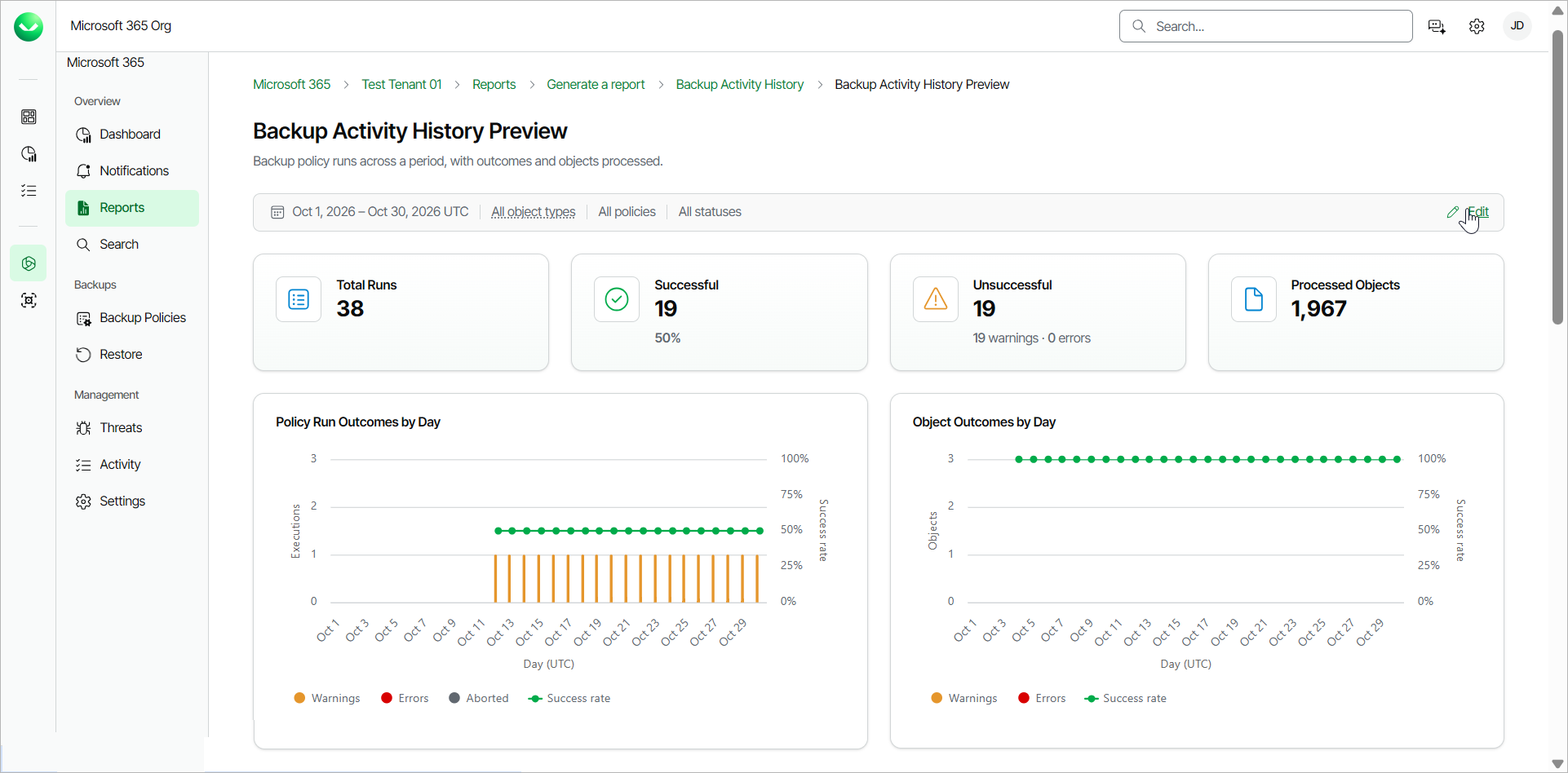Click the Oct 1 – Oct 30, 2026 date range
This screenshot has height=773, width=1568.
tap(380, 212)
